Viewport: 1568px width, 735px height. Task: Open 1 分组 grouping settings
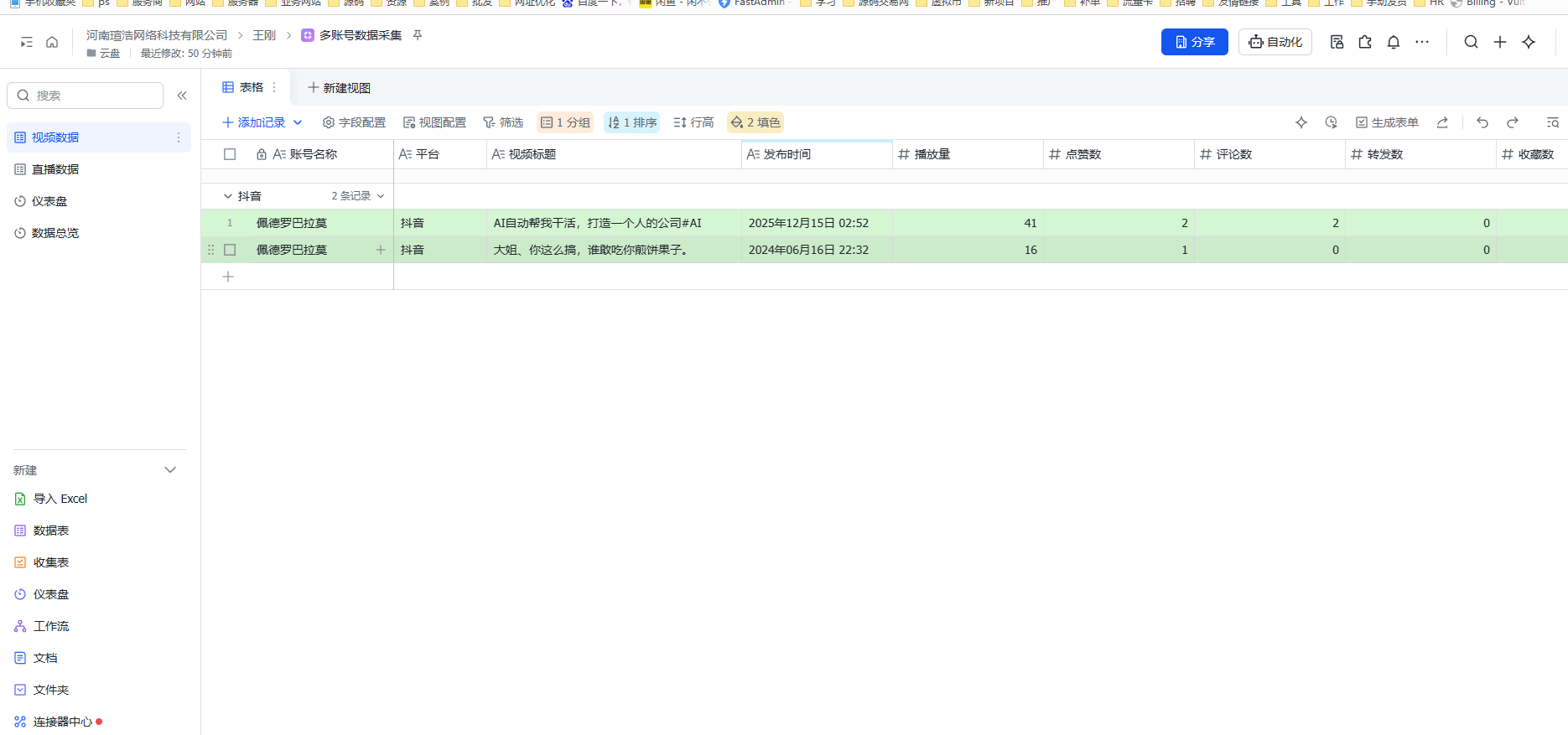pyautogui.click(x=565, y=122)
